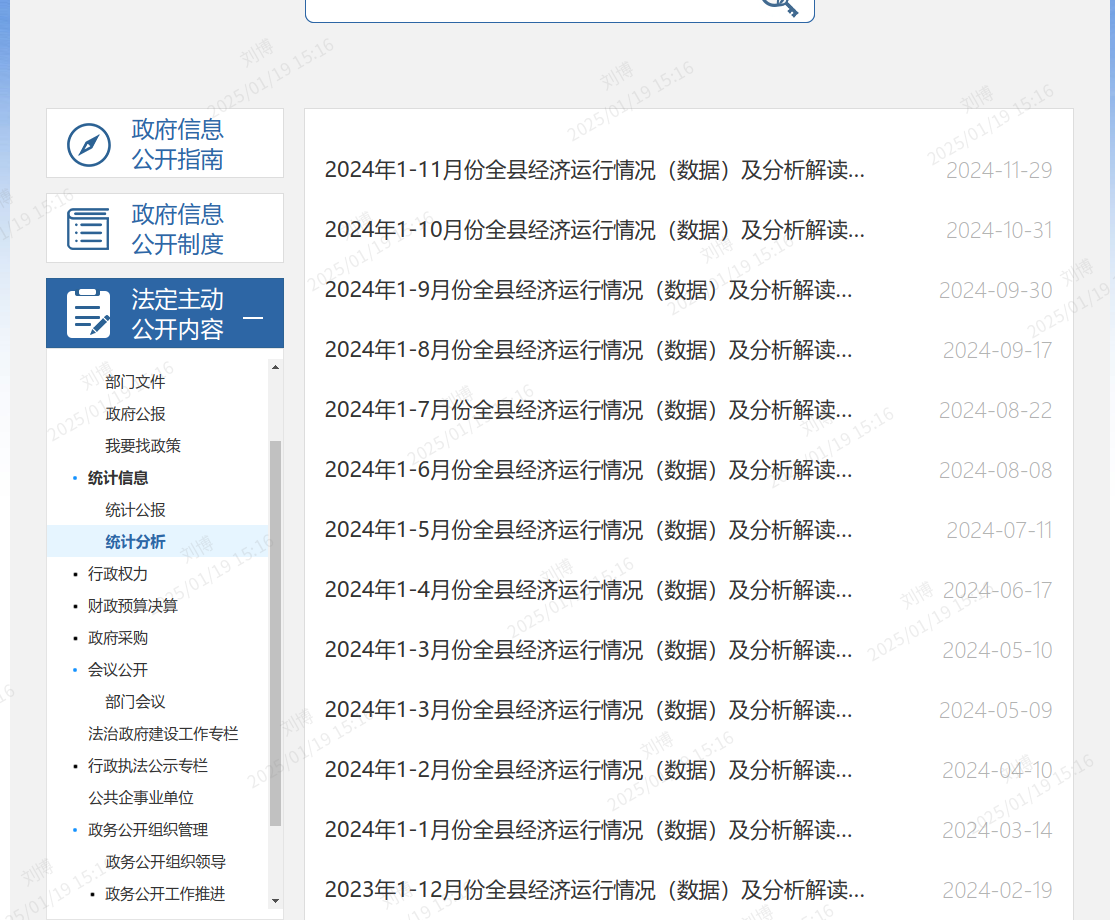Open 2024年1-3月份 article dated 2024-05-10

click(588, 650)
